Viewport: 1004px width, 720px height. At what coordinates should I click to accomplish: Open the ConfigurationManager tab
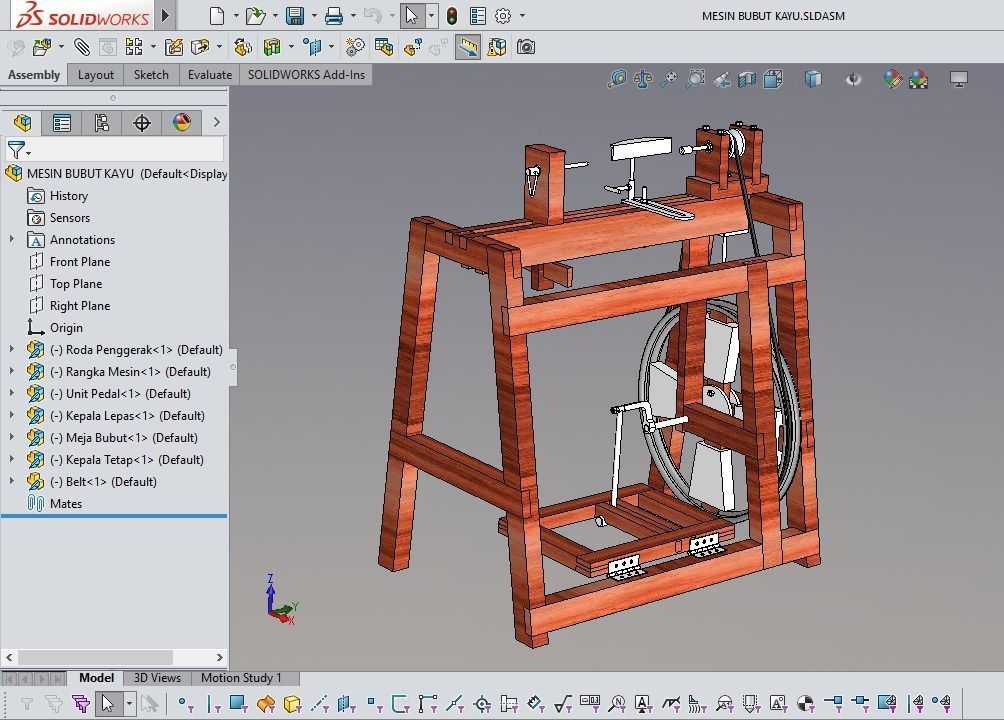101,122
